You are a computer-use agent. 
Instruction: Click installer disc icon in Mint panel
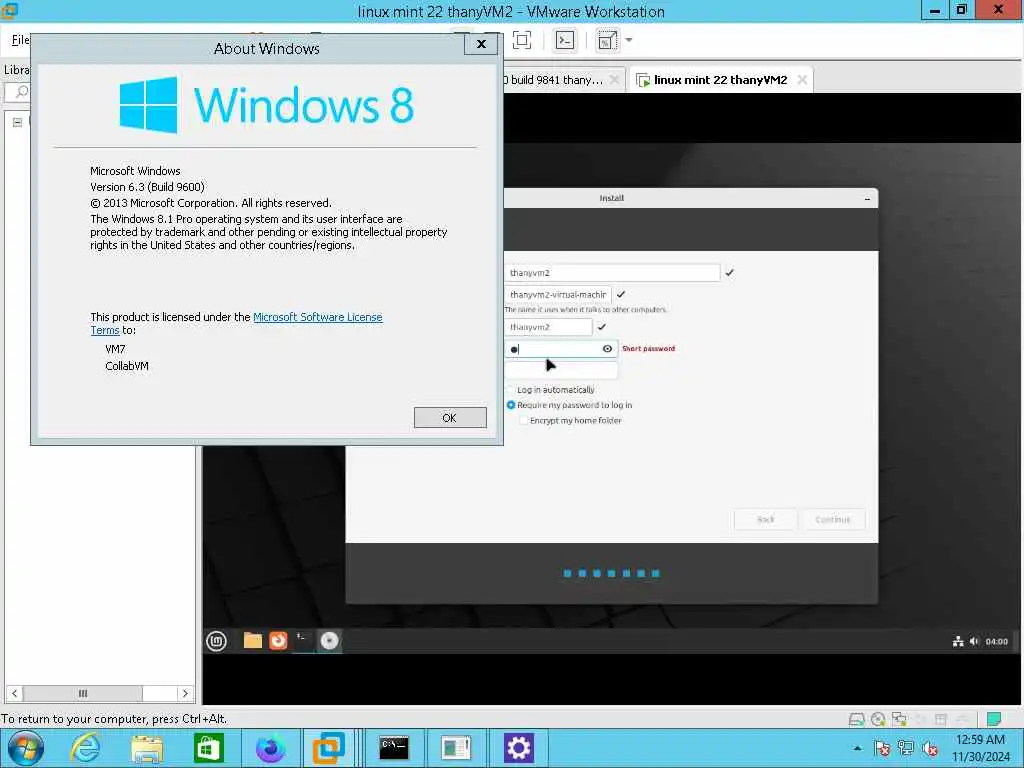click(330, 641)
